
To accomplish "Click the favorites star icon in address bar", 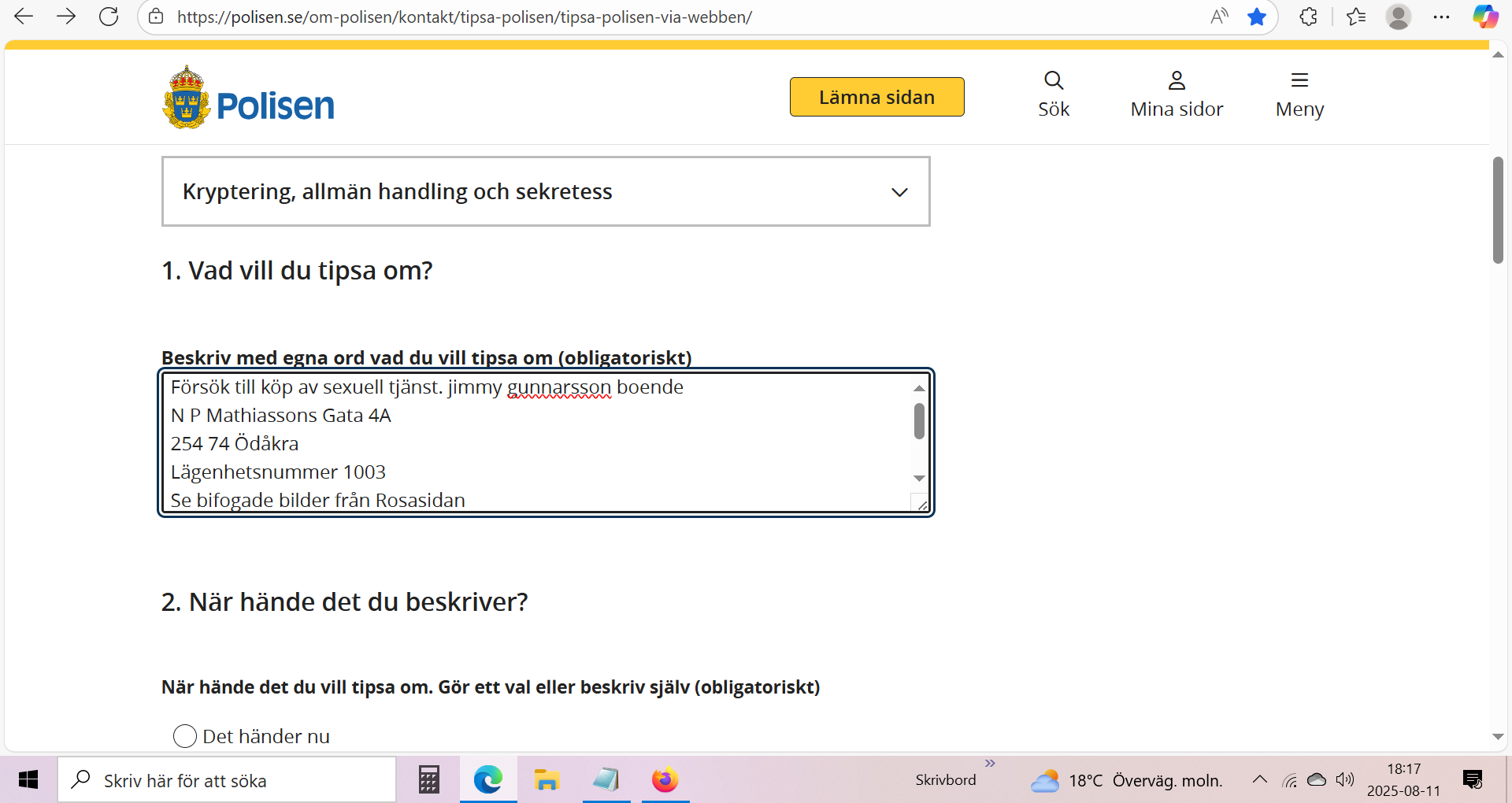I will [x=1256, y=17].
